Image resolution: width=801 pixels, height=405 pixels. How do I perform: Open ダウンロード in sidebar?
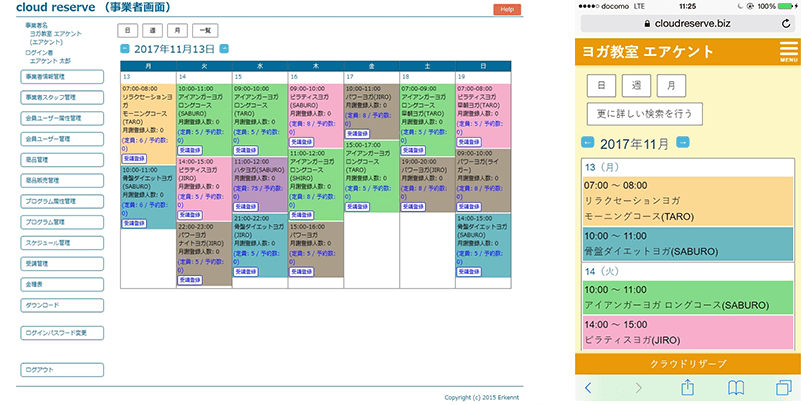[x=62, y=305]
